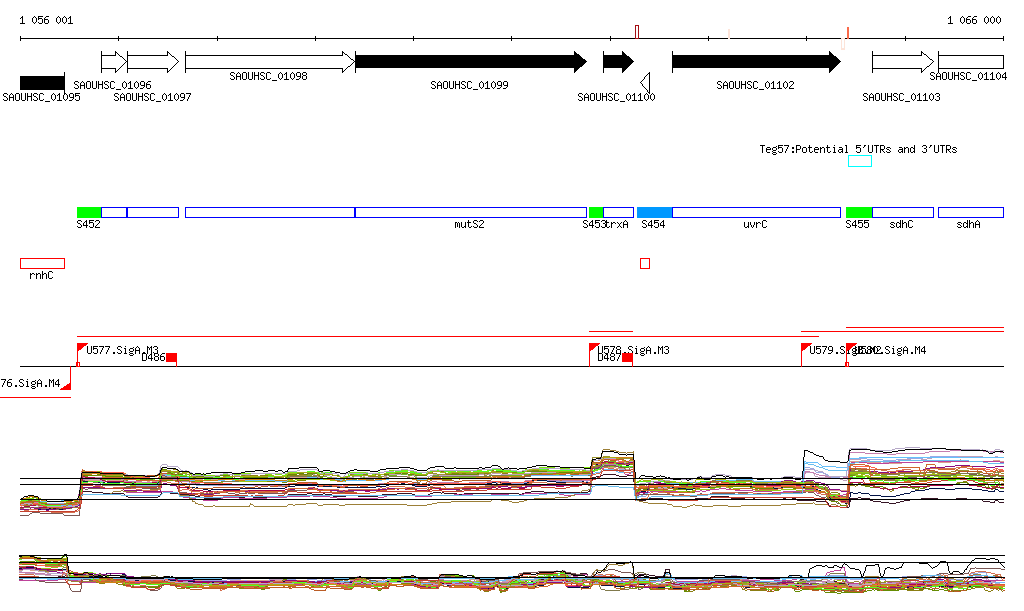Image resolution: width=1024 pixels, height=611 pixels.
Task: Select the green S455 segment
Action: pos(859,212)
